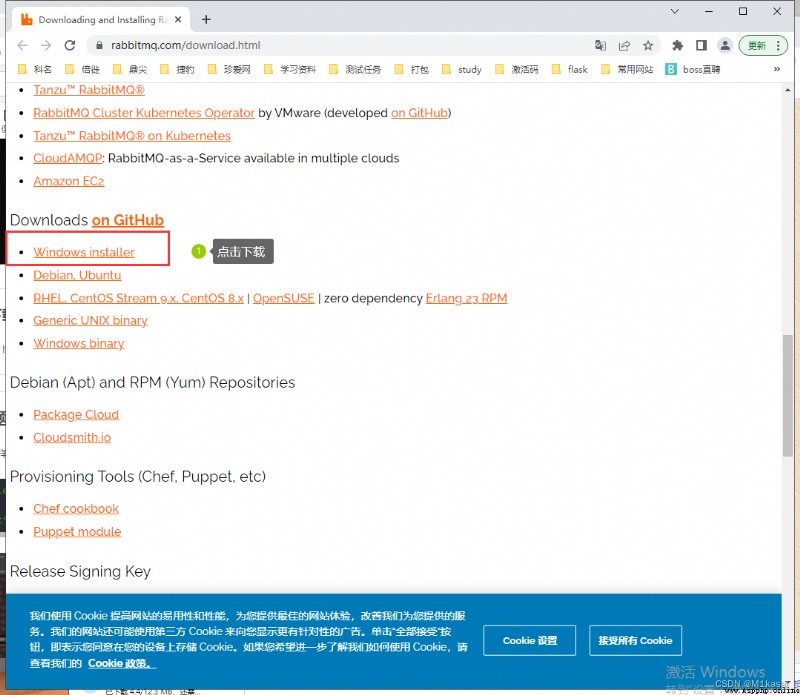Open the user profile avatar

pos(725,45)
